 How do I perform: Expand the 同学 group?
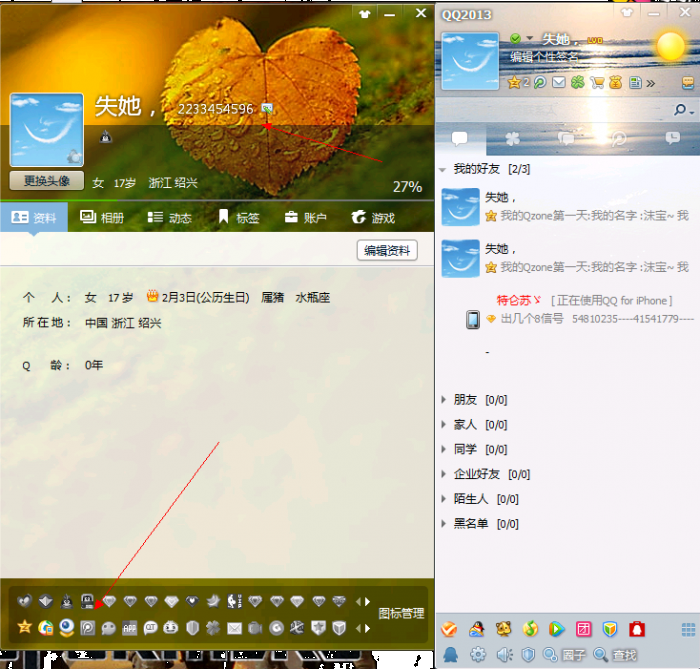(x=443, y=449)
